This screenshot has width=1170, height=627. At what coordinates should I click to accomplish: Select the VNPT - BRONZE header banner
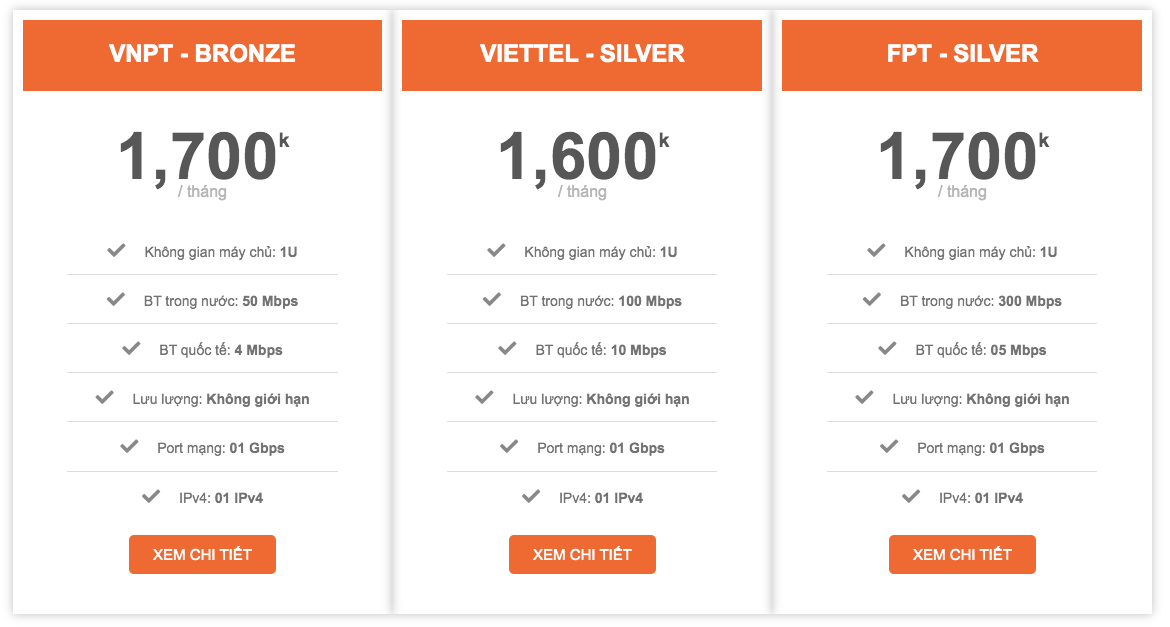pyautogui.click(x=202, y=54)
